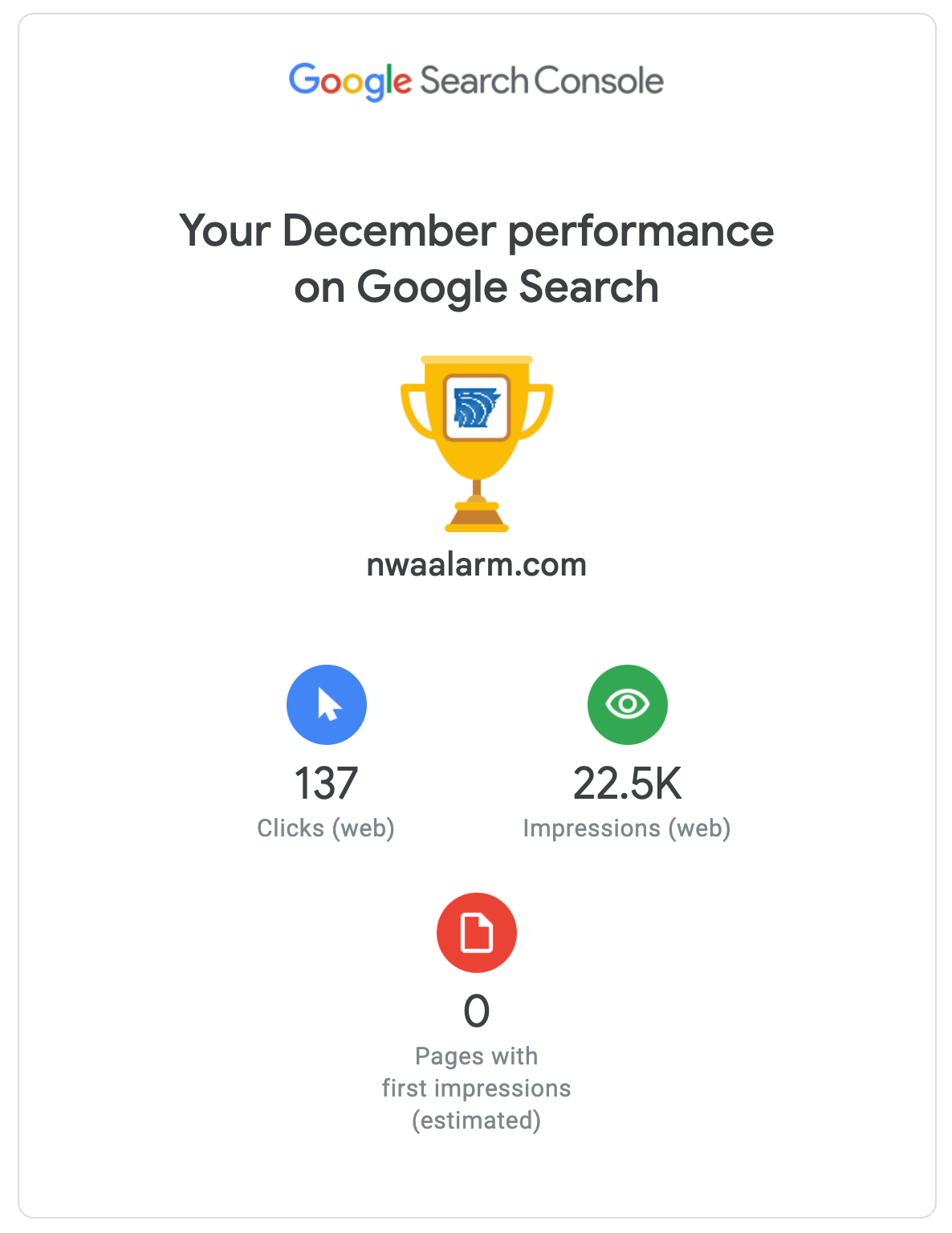Click the "Clicks (web)" label
952x1233 pixels.
pos(326,828)
